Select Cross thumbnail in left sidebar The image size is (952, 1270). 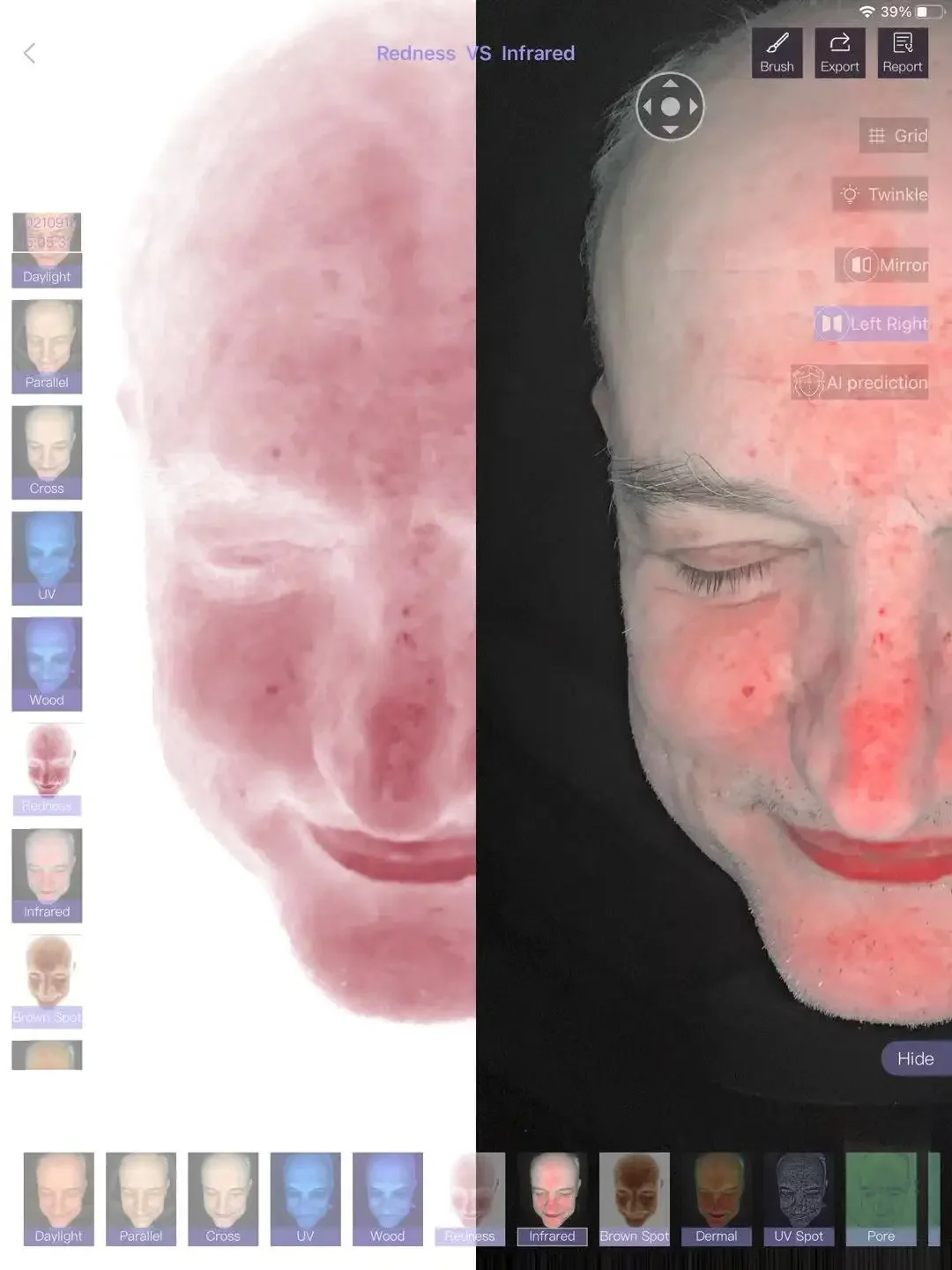tap(47, 452)
